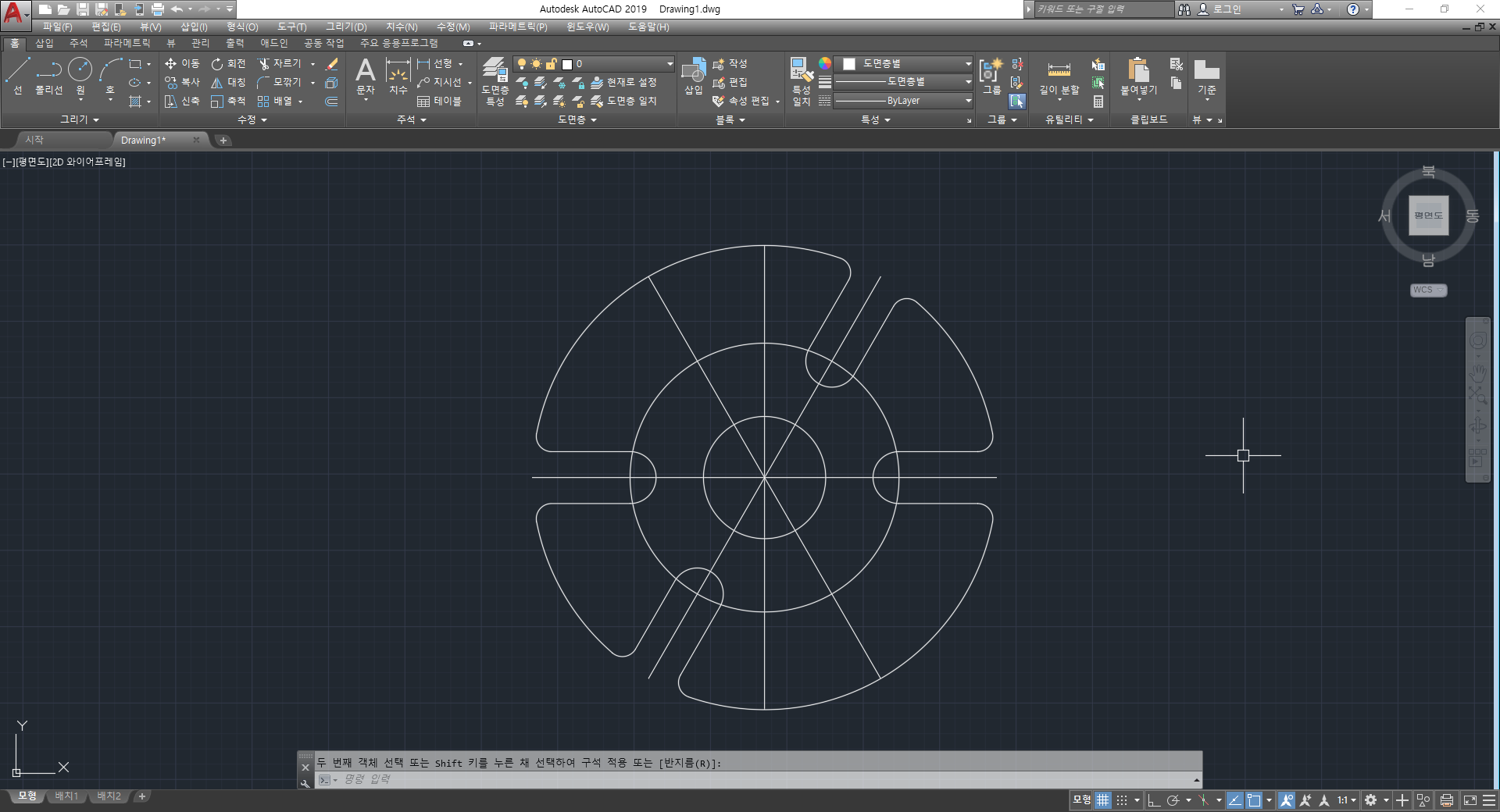Toggle annotation visibility in status bar
Viewport: 1500px width, 812px height.
[x=1287, y=800]
